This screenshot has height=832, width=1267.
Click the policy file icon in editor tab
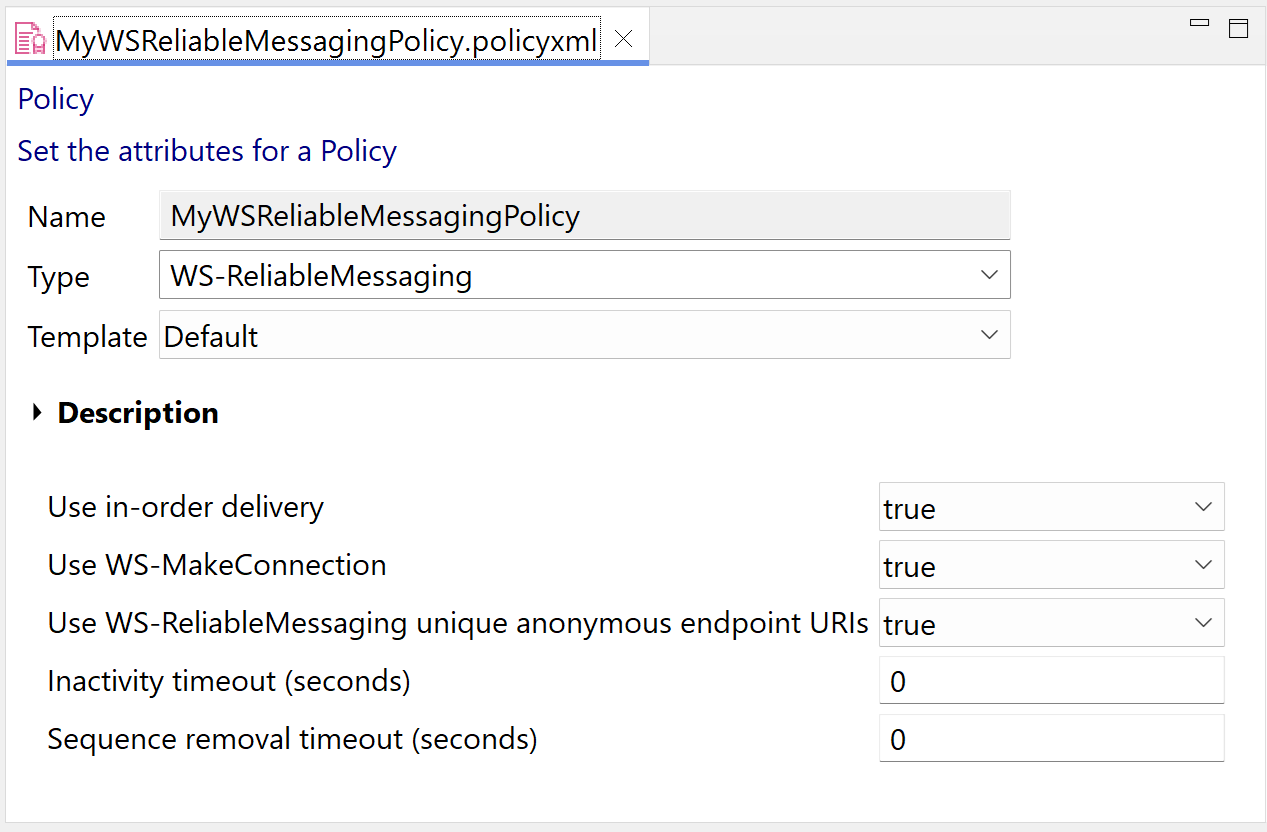31,39
